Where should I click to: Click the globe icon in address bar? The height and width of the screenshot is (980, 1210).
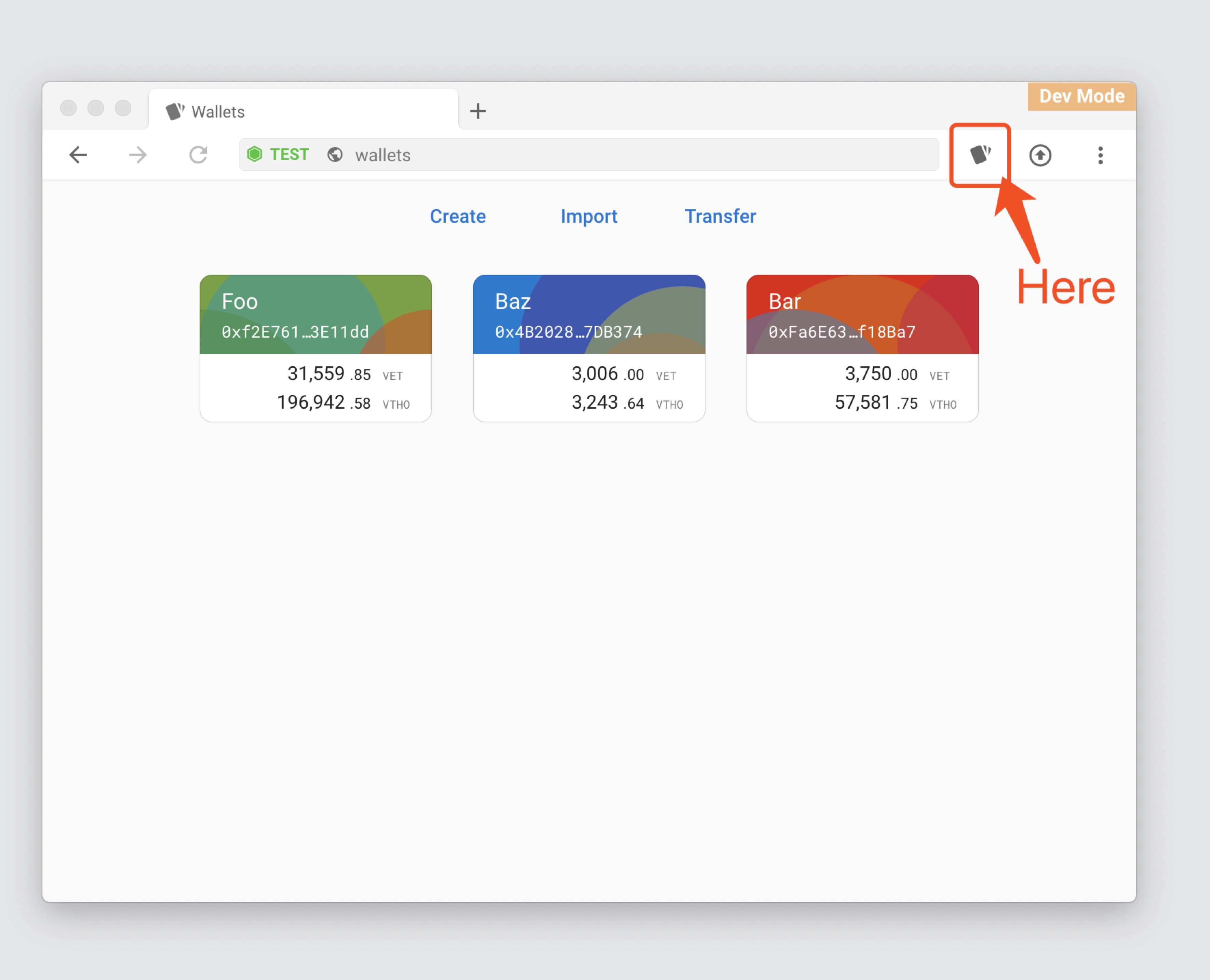coord(335,155)
